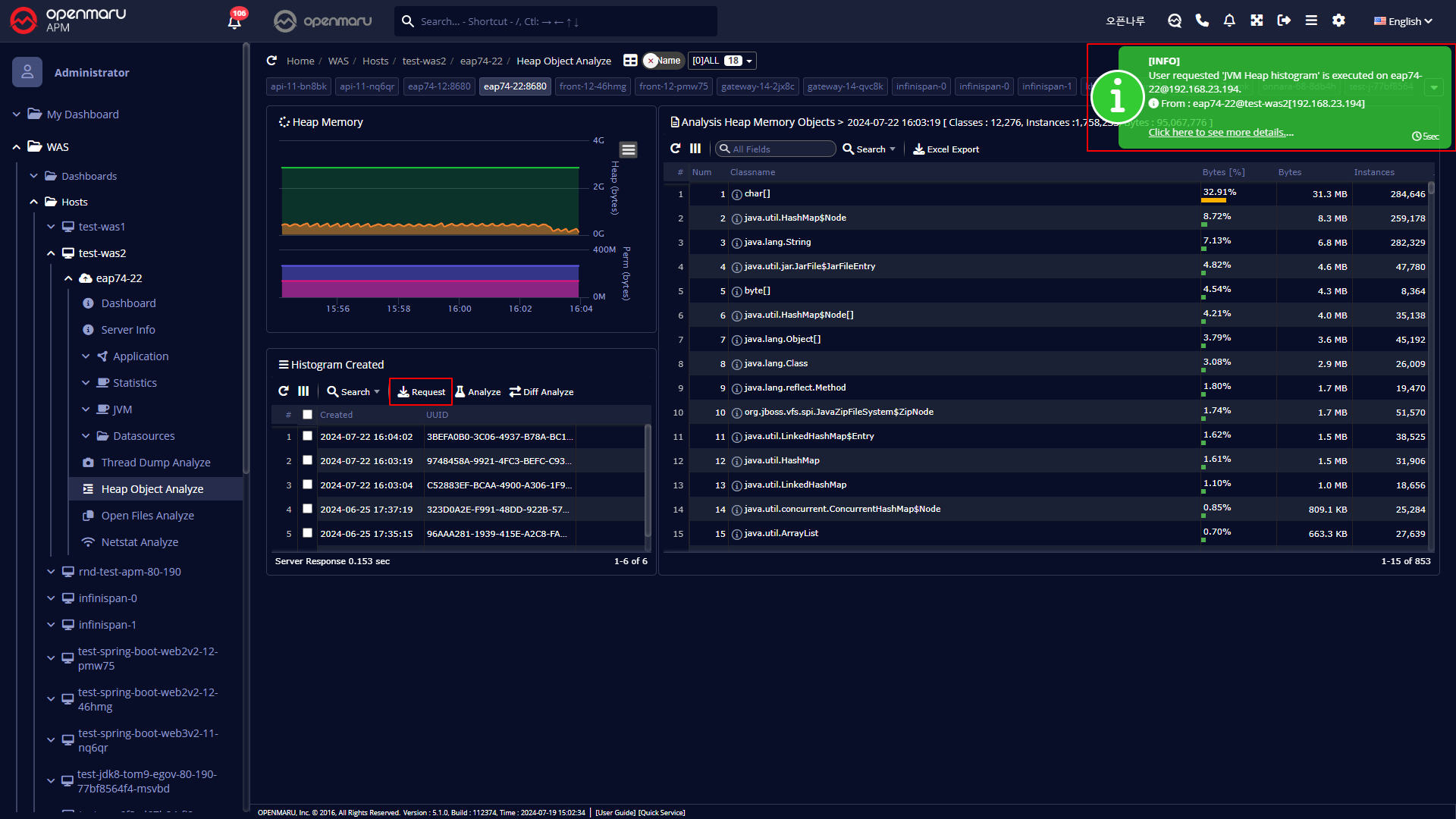This screenshot has height=819, width=1456.
Task: Check the 2024-07-22 16:04:02 histogram row
Action: click(307, 436)
